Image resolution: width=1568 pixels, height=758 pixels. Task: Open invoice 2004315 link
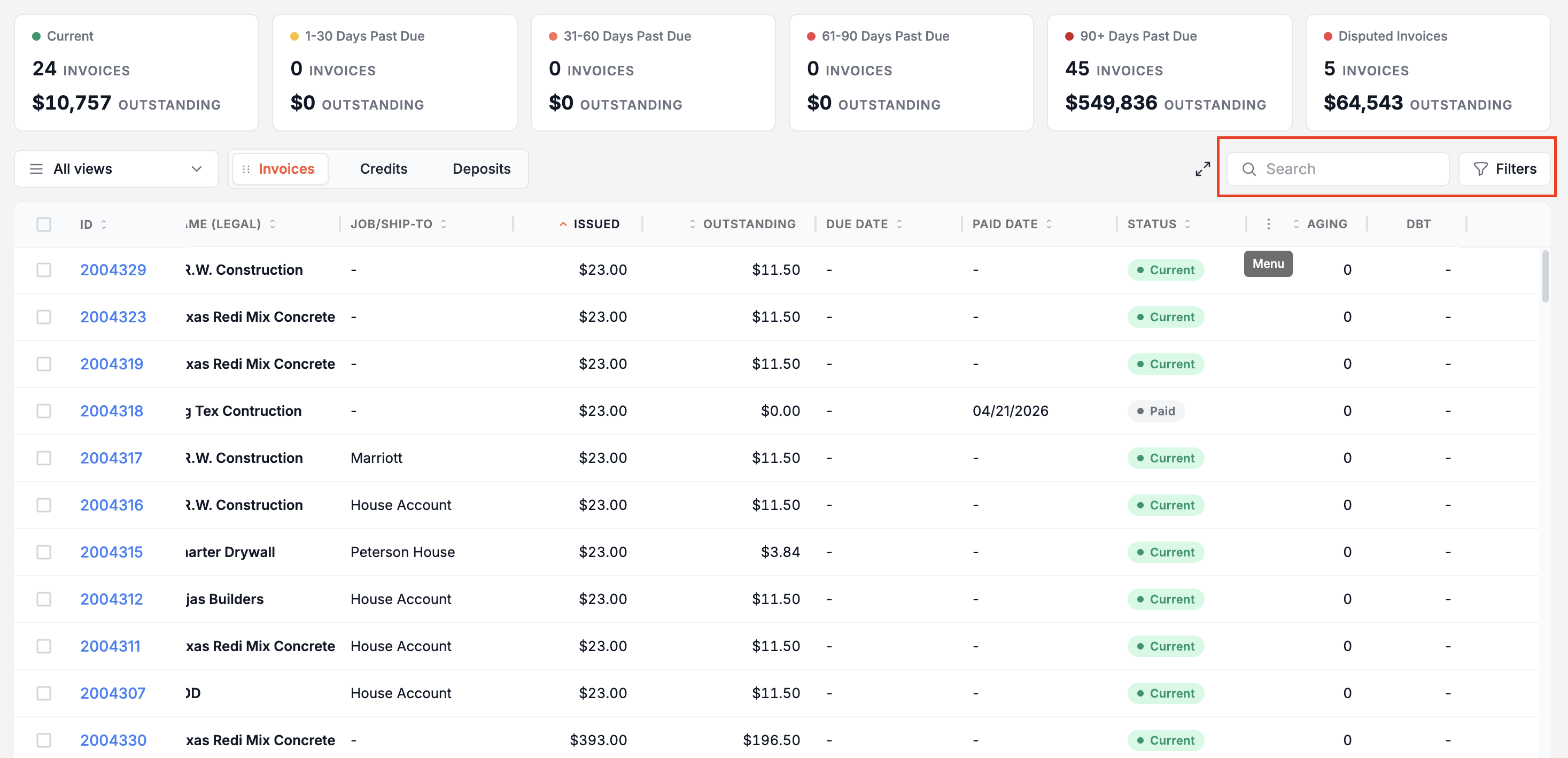[x=111, y=552]
